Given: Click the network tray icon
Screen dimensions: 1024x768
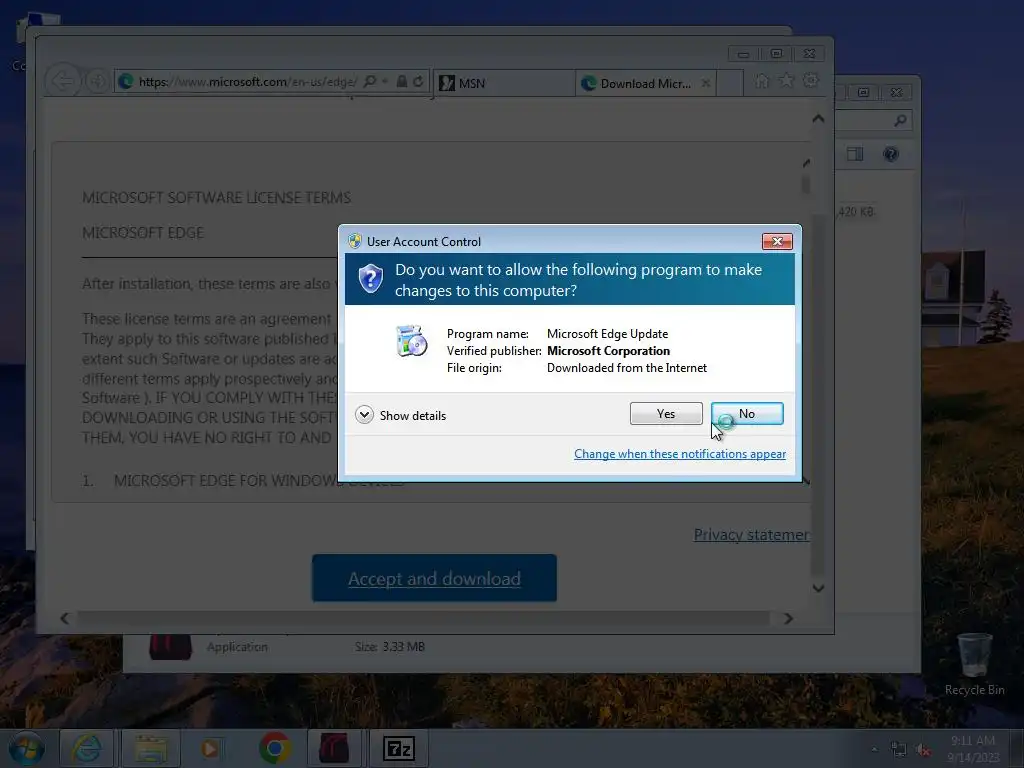Looking at the screenshot, I should tap(899, 749).
